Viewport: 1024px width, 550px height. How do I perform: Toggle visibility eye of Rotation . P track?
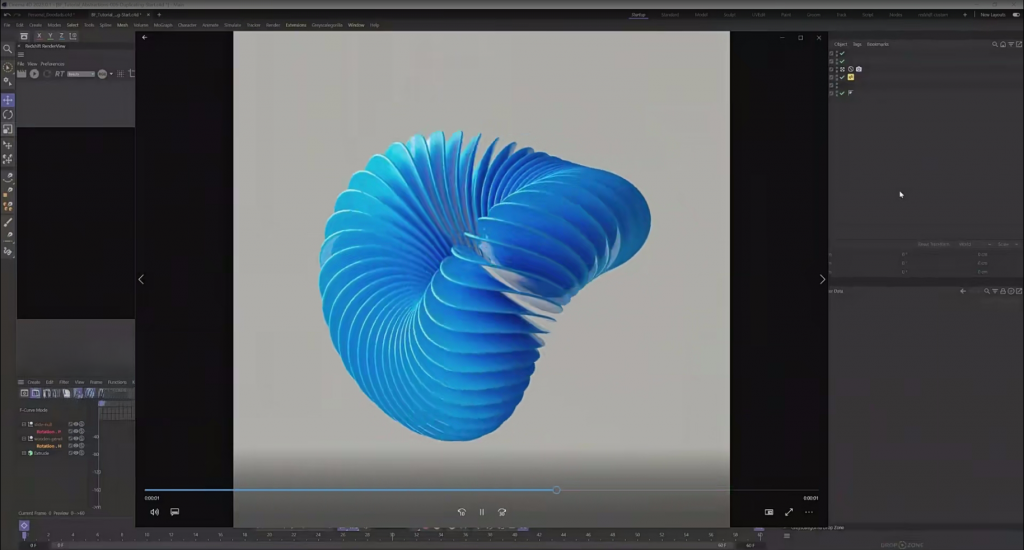coord(76,431)
